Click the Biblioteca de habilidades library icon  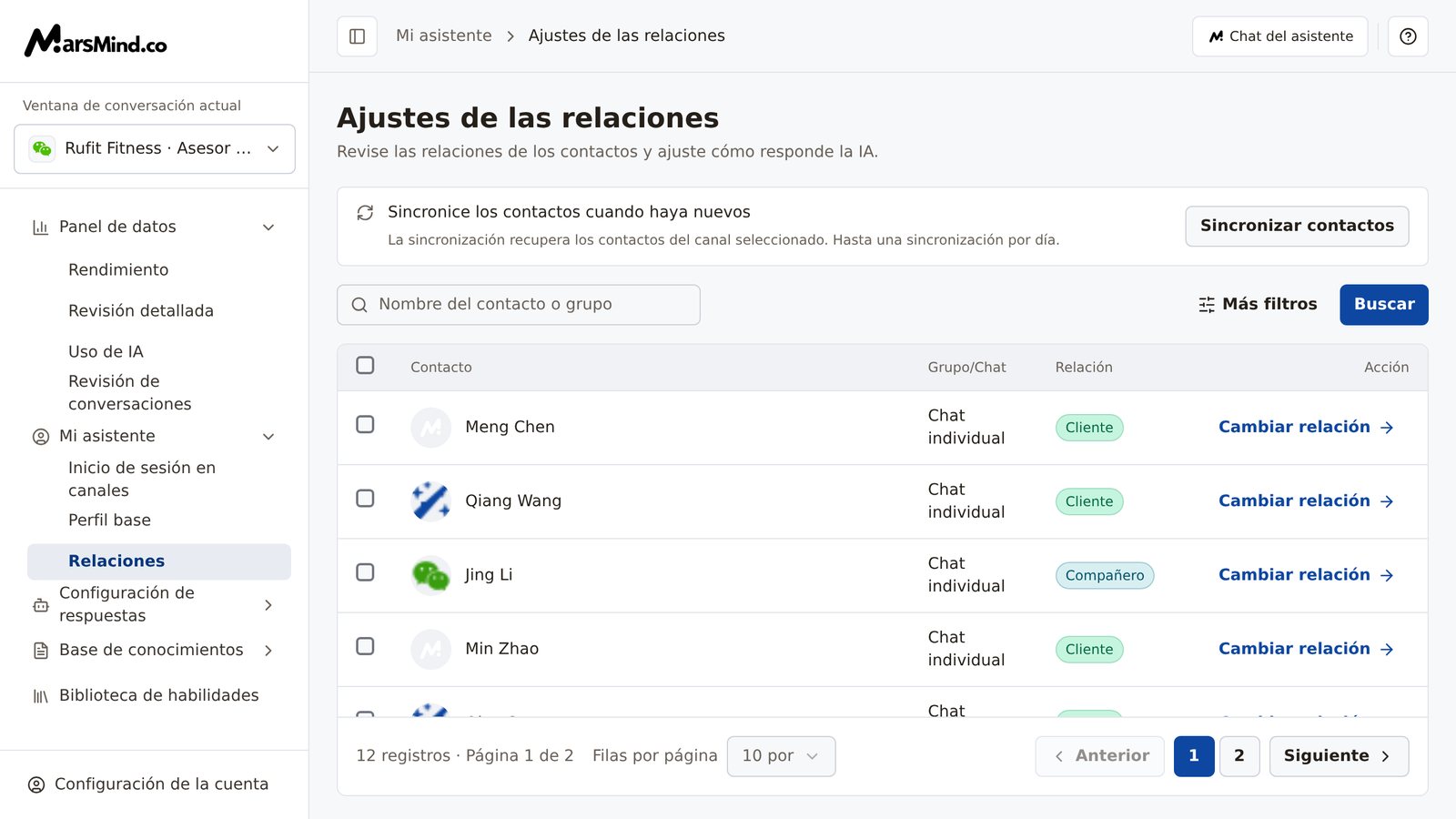(x=40, y=696)
